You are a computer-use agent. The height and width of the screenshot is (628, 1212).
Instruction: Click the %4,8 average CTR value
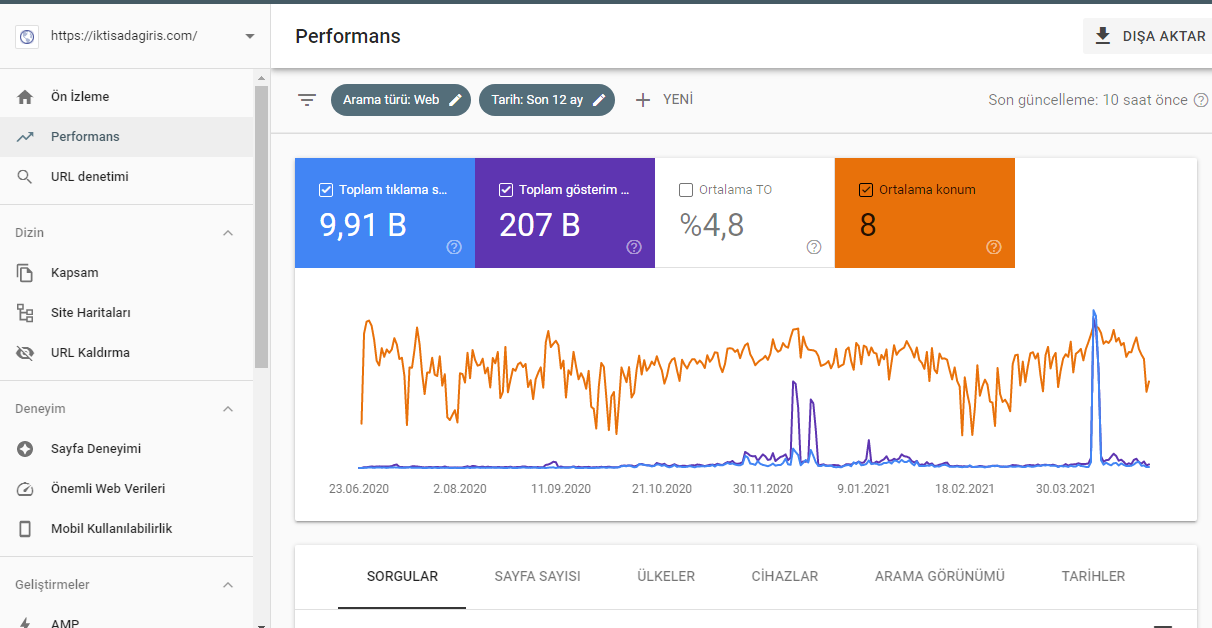click(x=712, y=225)
